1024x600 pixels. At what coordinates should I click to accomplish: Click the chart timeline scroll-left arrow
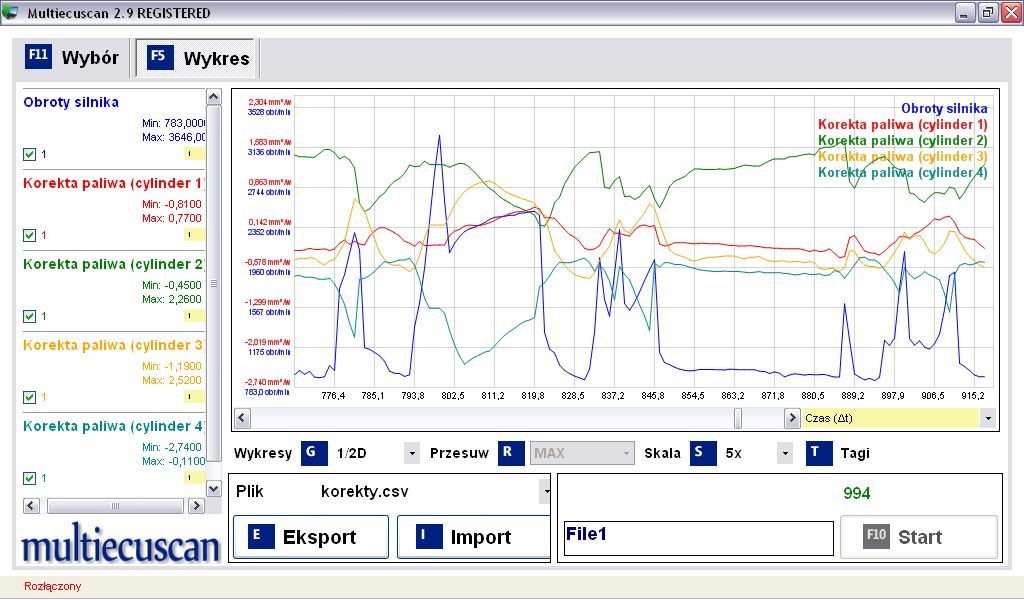(x=242, y=418)
